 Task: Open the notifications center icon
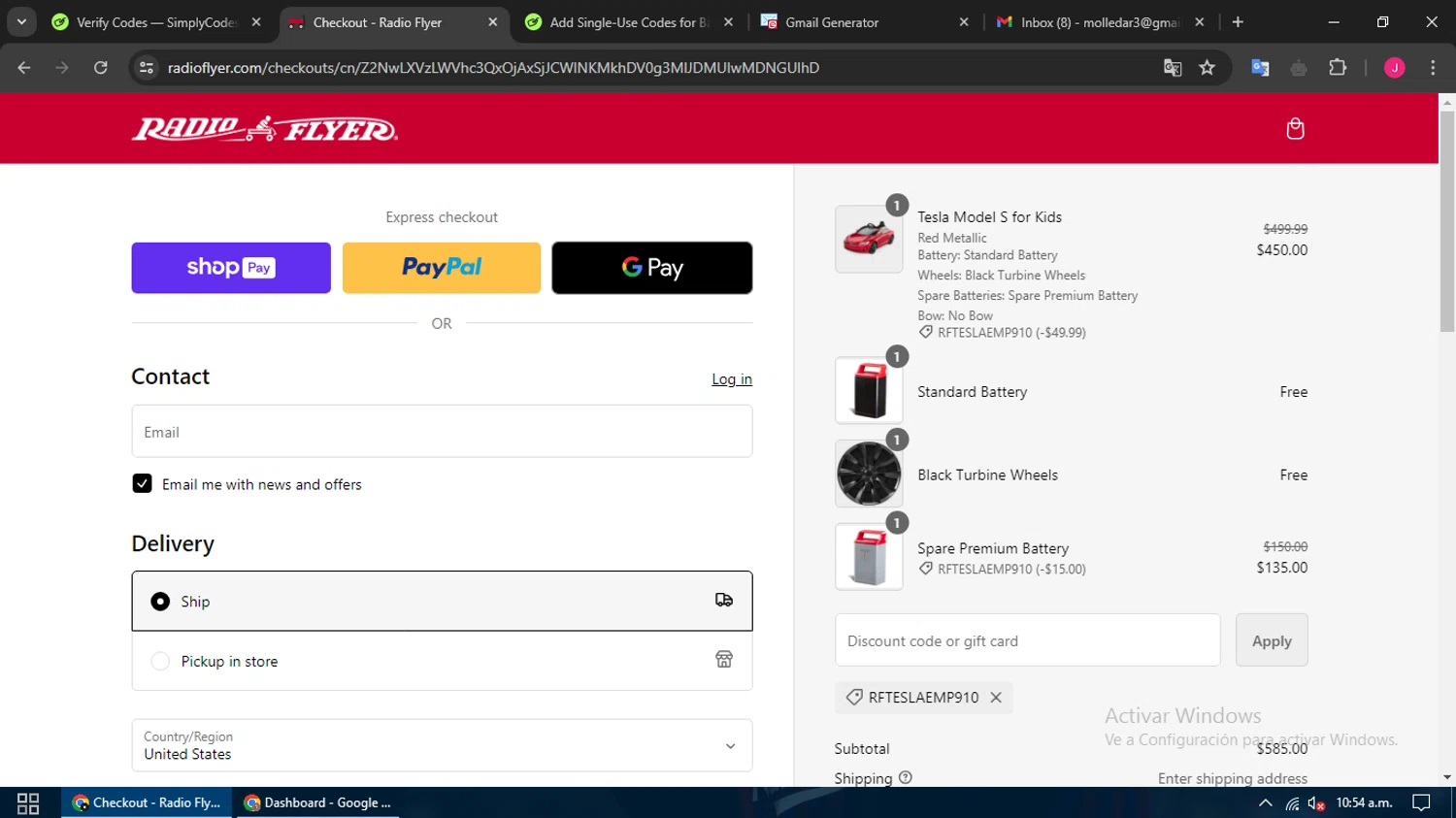coord(1421,802)
